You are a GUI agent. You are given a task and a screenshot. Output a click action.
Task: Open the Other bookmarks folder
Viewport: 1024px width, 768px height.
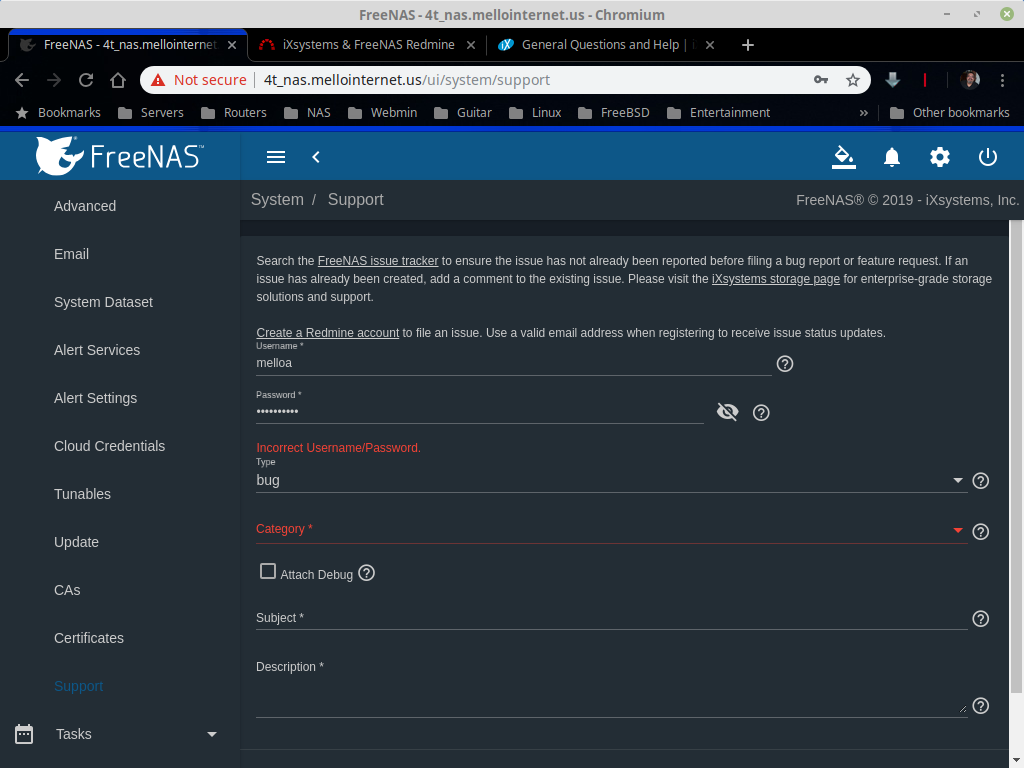[950, 113]
